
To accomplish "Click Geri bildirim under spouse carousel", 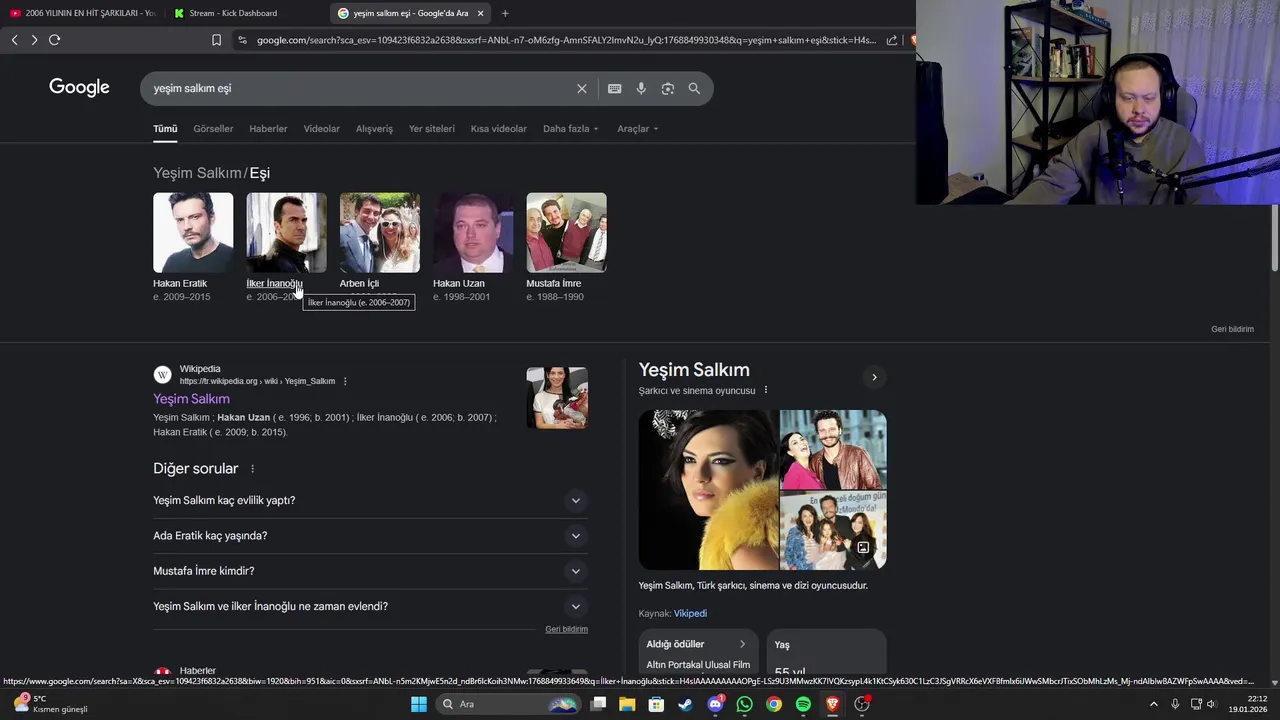I will point(1232,329).
